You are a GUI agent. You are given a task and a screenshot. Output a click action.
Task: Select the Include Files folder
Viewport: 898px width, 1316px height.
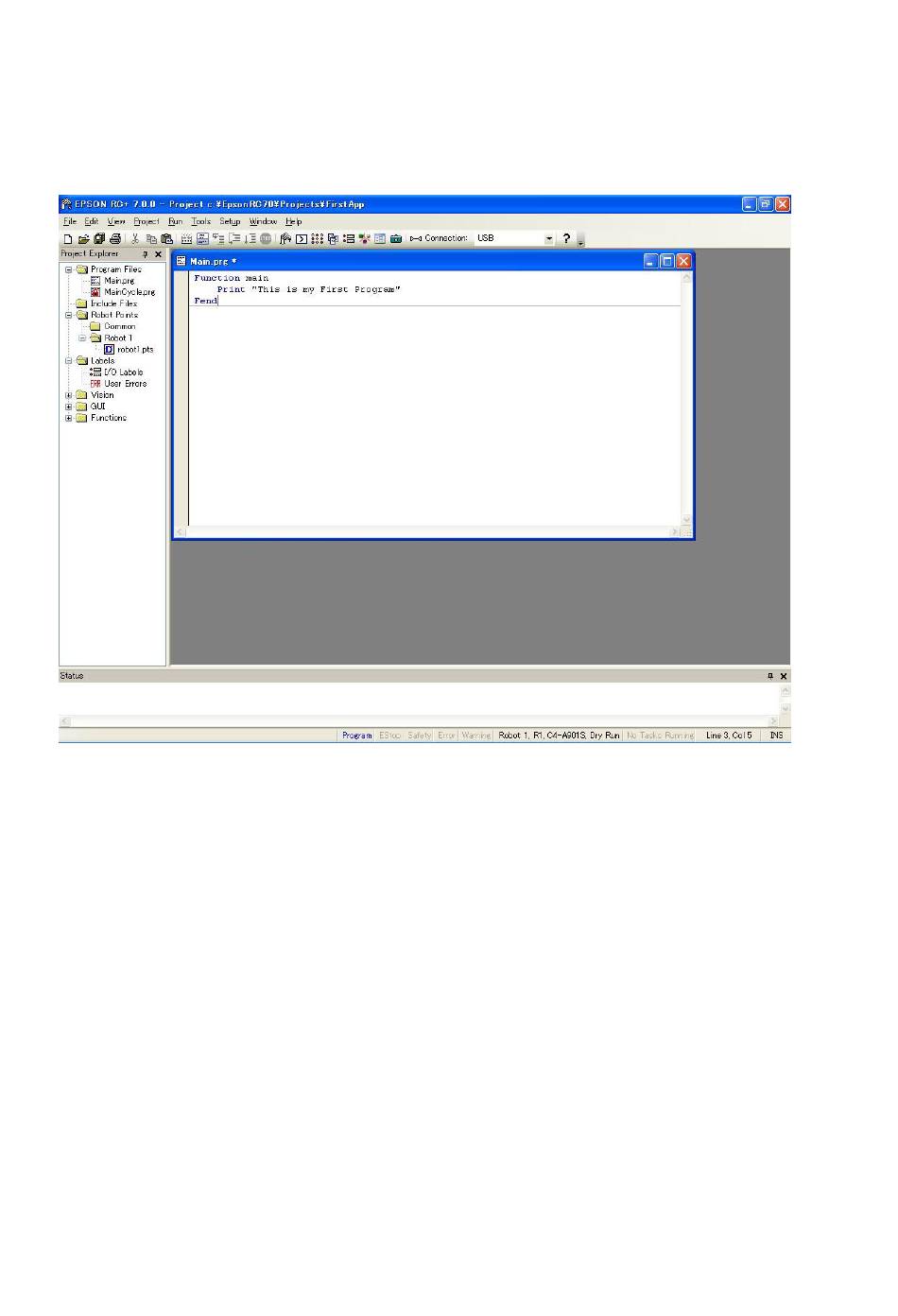click(x=113, y=303)
